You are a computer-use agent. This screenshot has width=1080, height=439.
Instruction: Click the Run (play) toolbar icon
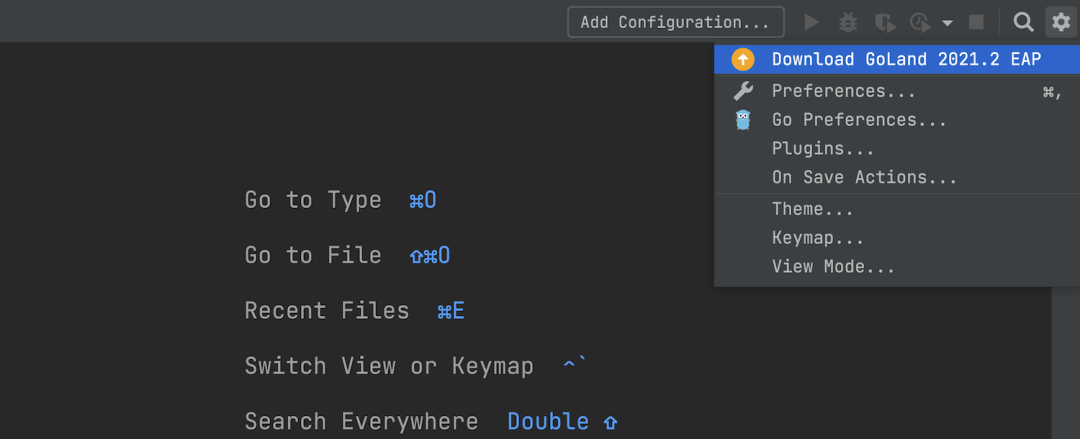(x=812, y=22)
